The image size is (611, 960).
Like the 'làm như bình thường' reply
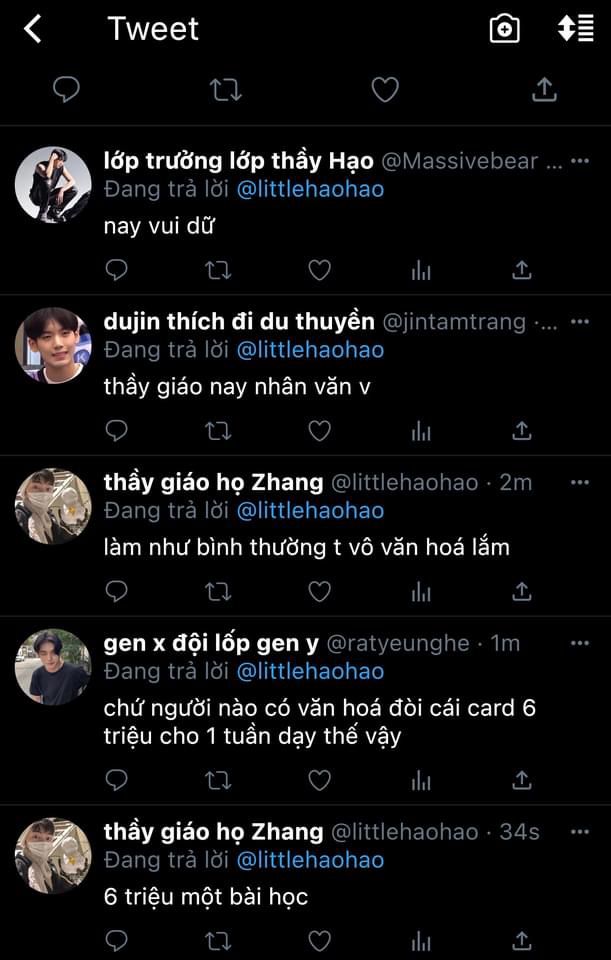tap(319, 591)
